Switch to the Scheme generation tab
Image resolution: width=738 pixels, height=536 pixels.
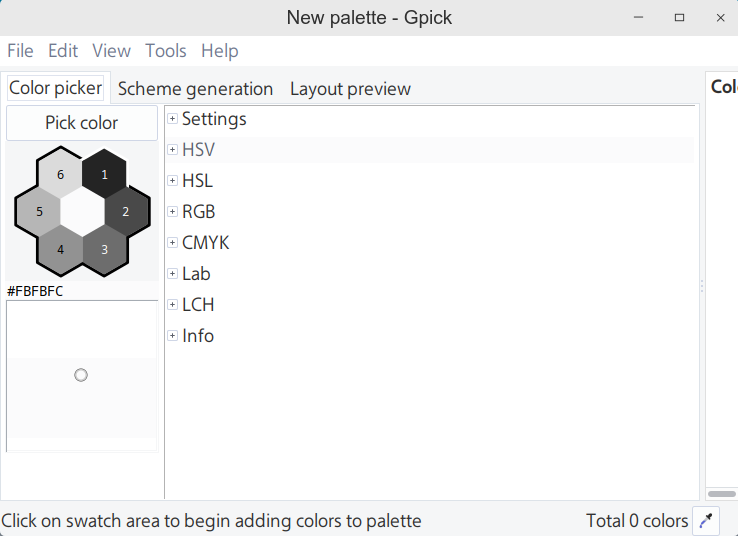195,88
